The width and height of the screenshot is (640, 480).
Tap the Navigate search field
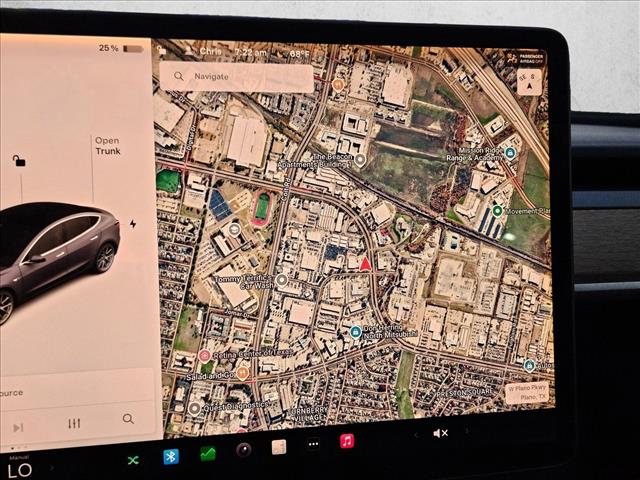point(236,76)
